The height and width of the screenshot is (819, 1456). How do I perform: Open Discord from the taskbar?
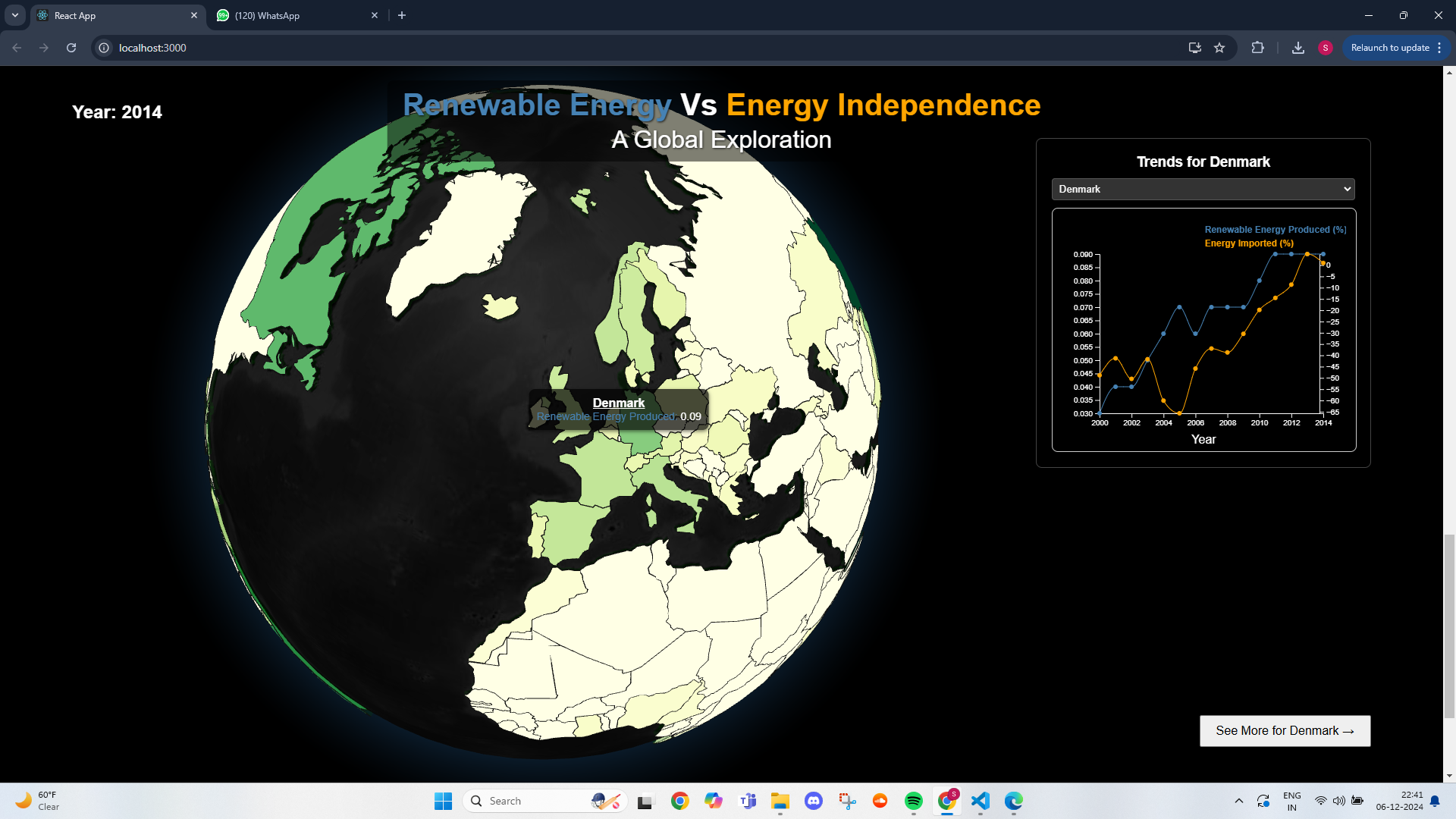pos(814,801)
